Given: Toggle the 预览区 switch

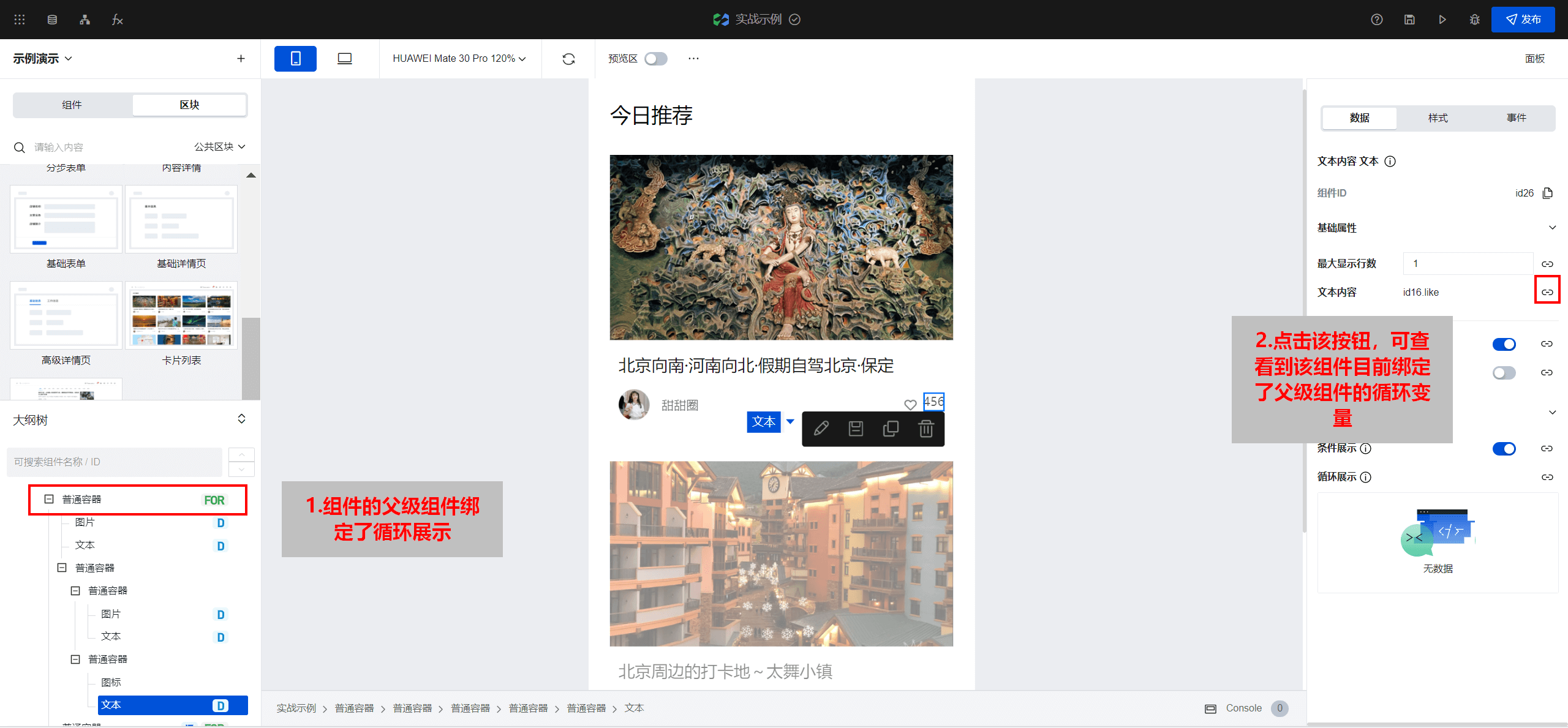Looking at the screenshot, I should (655, 59).
